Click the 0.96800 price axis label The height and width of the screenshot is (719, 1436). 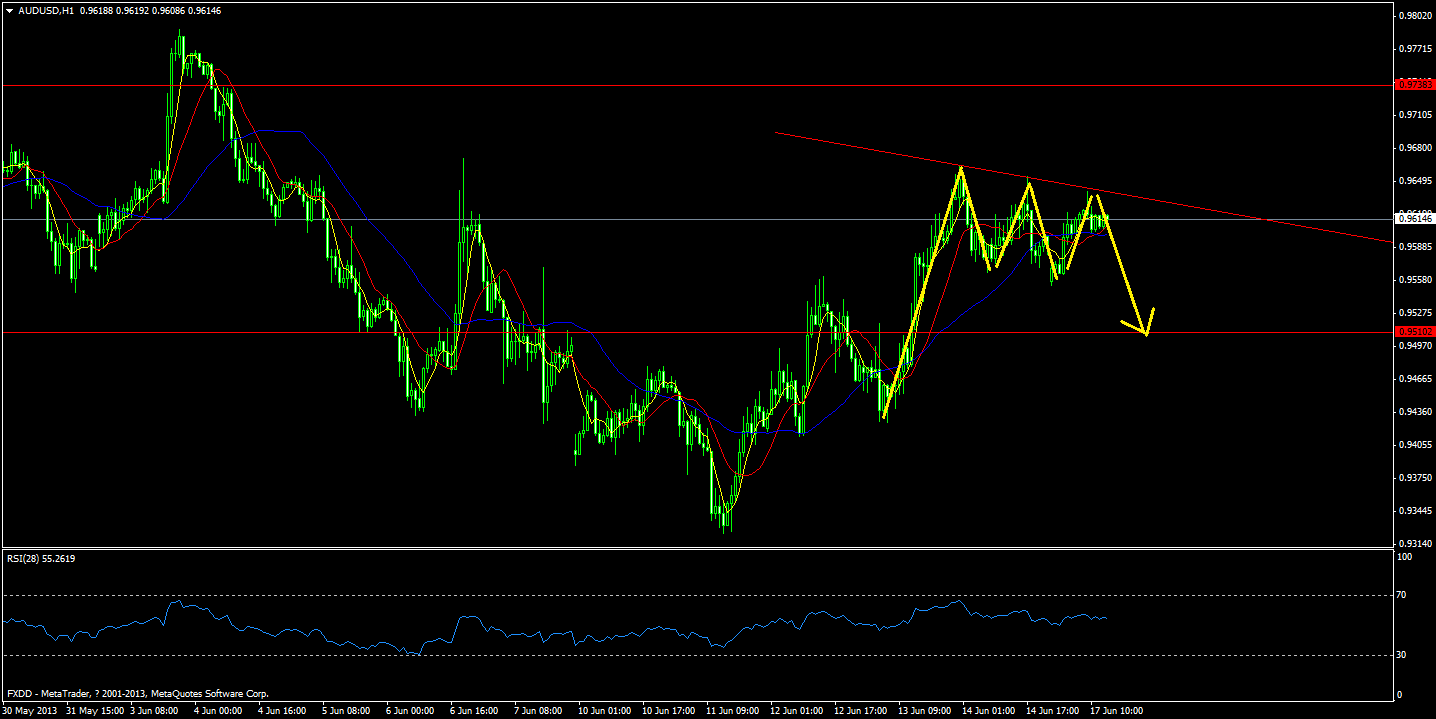(x=1414, y=148)
